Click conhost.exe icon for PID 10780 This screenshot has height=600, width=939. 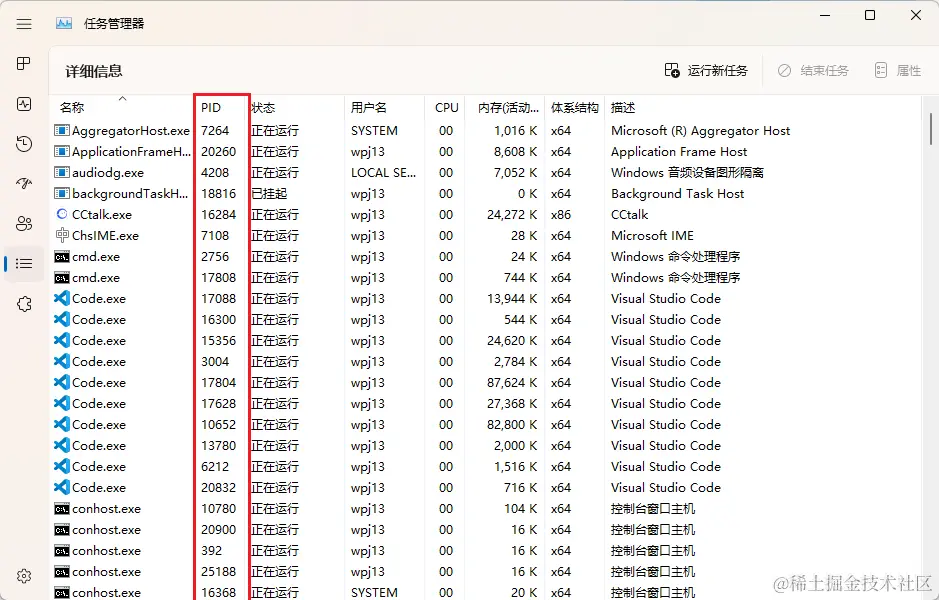click(62, 509)
